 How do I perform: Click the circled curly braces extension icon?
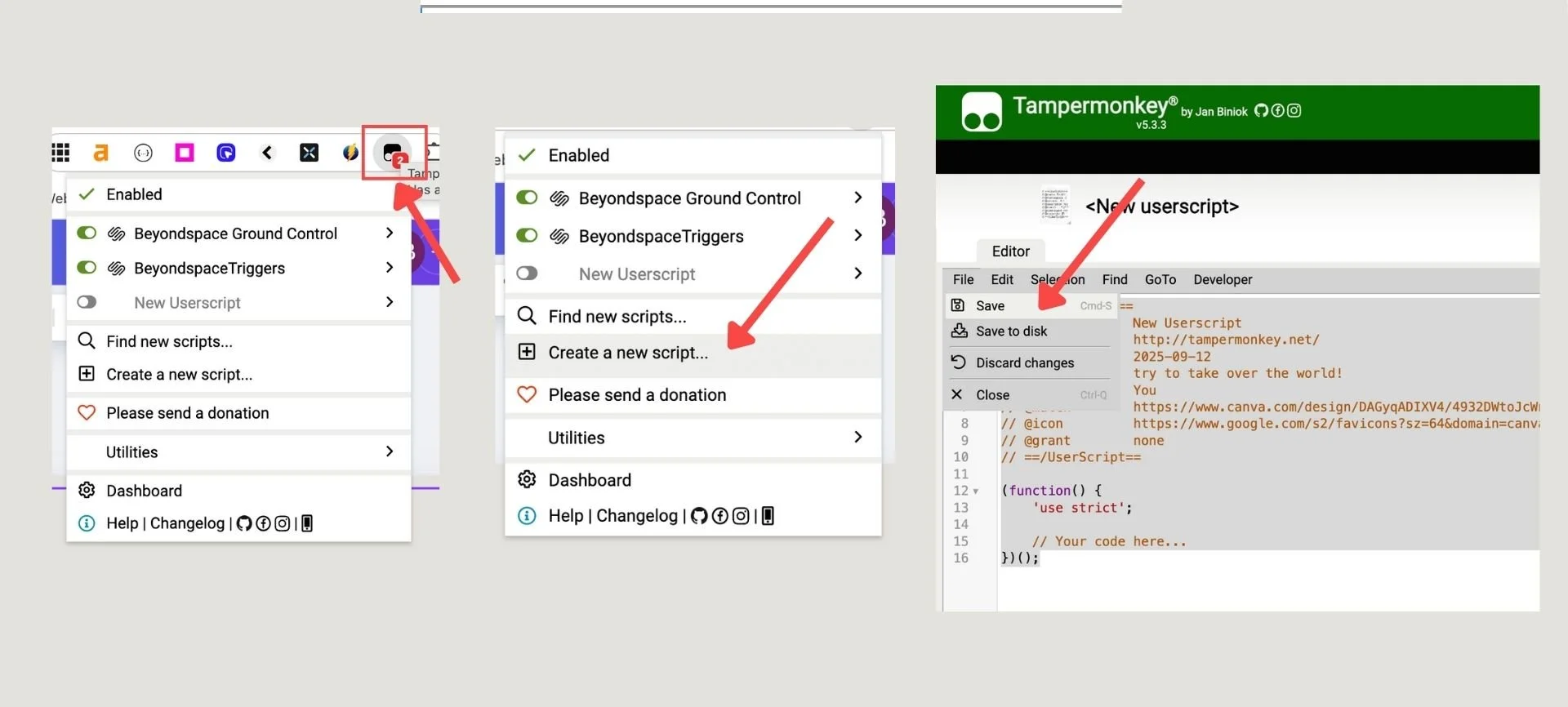click(143, 153)
